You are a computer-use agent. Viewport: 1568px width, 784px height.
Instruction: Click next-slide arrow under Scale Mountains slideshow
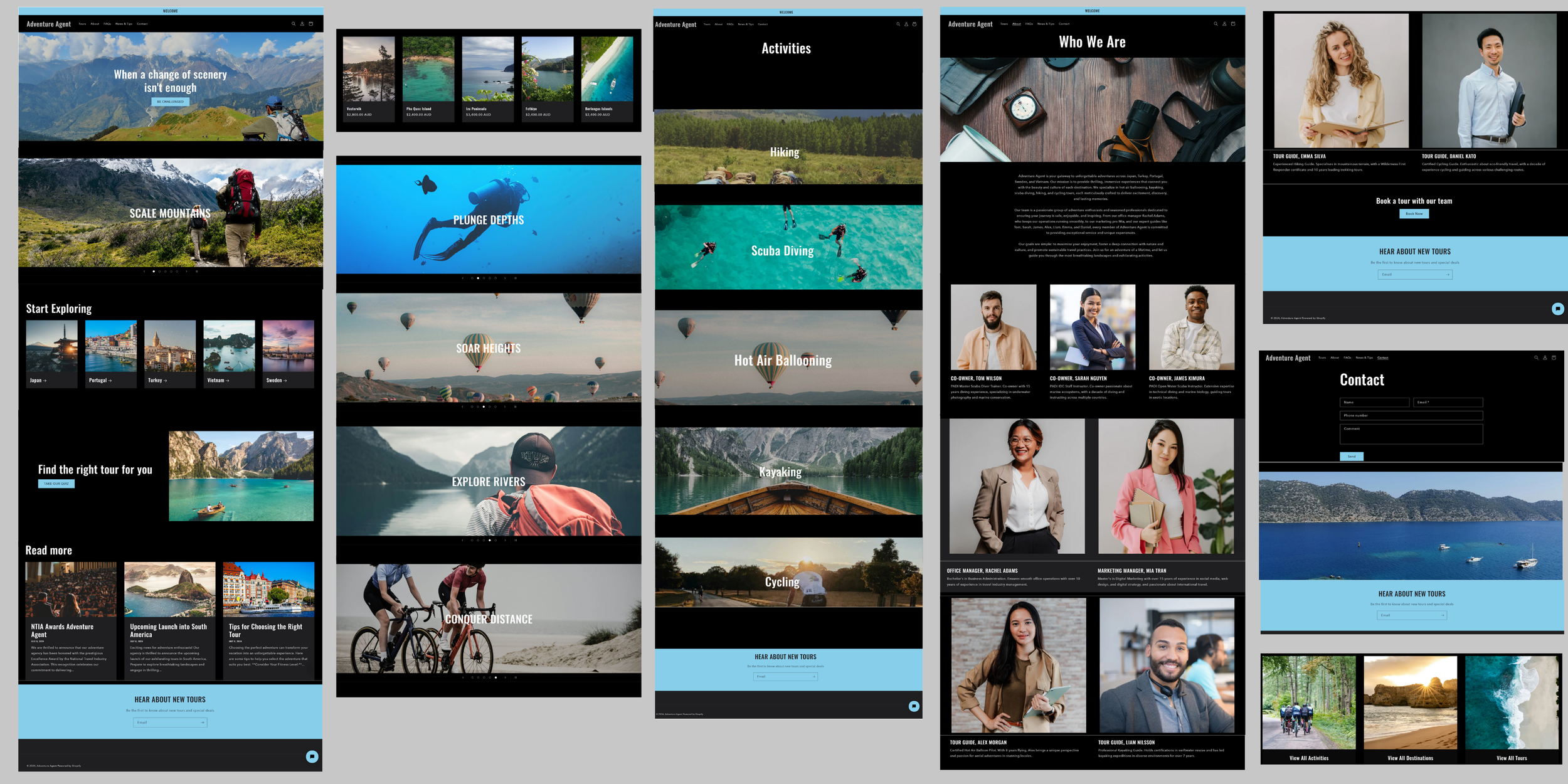pos(186,272)
